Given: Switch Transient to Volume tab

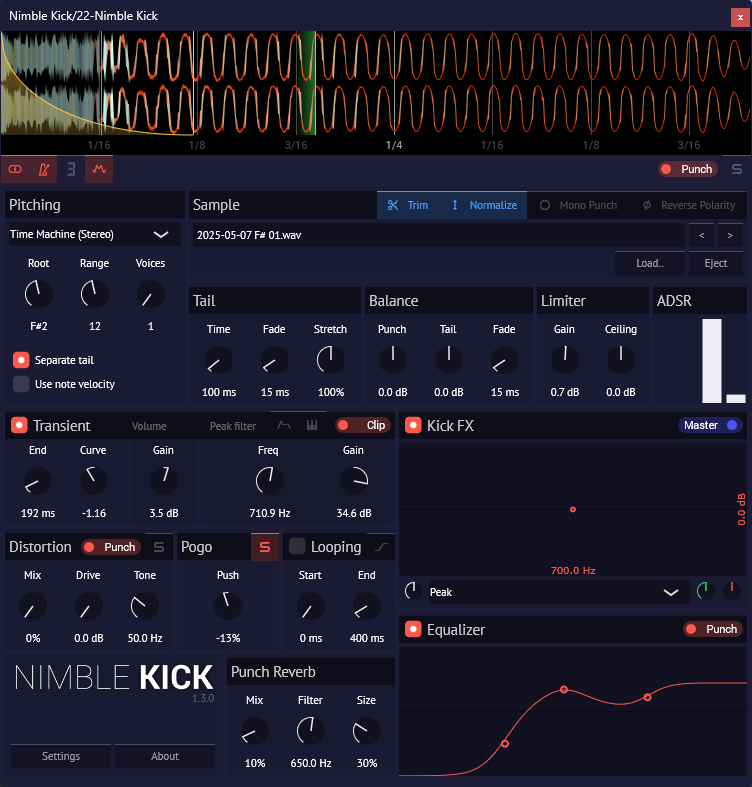Looking at the screenshot, I should (x=149, y=426).
